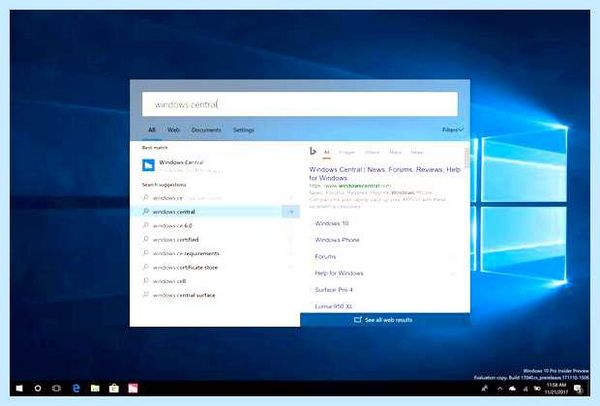Select the 'windows certified' suggestion
The height and width of the screenshot is (406, 600).
pos(215,240)
